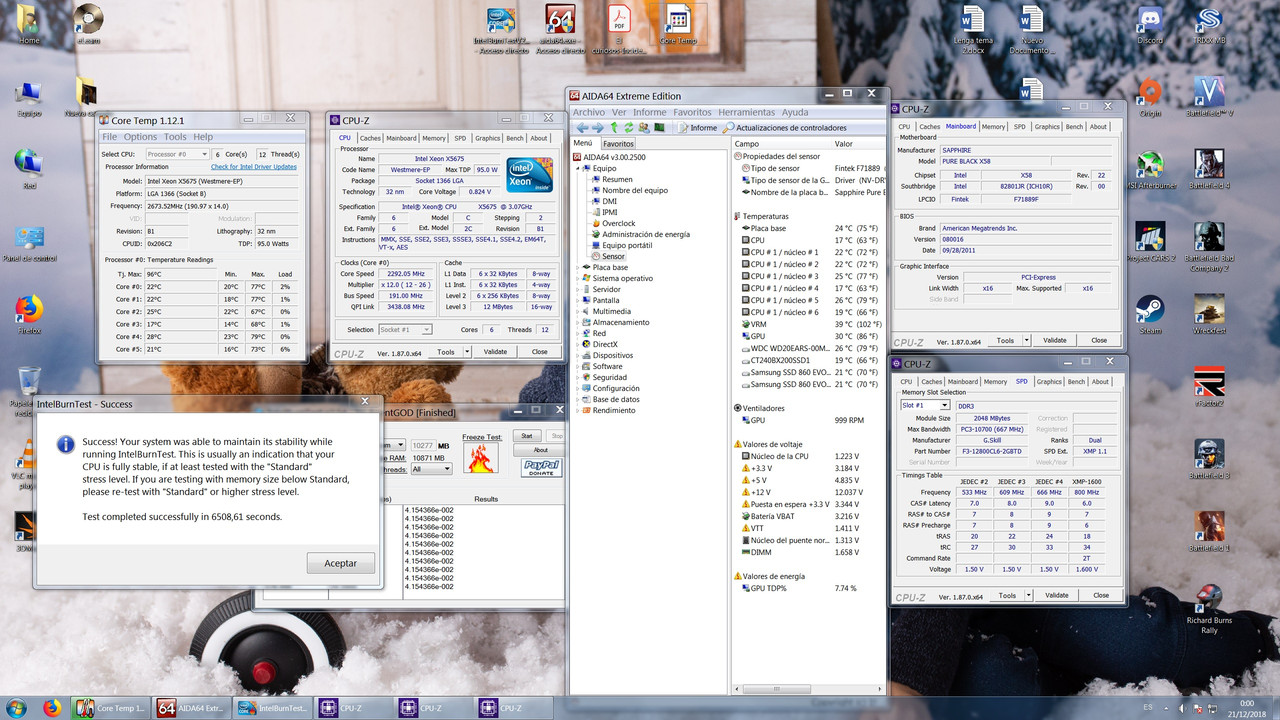Image resolution: width=1280 pixels, height=720 pixels.
Task: Select Resumen in the AIDA64 tree
Action: 617,179
